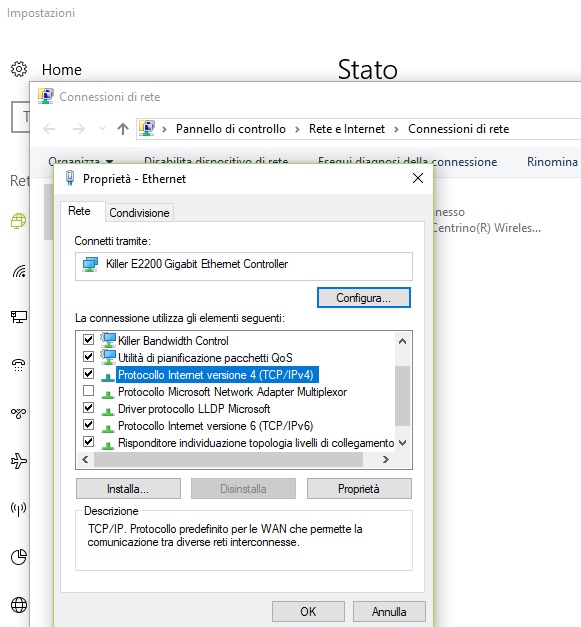Open the Wi-Fi section icon in sidebar
Screen dimensions: 581x627
[19, 271]
